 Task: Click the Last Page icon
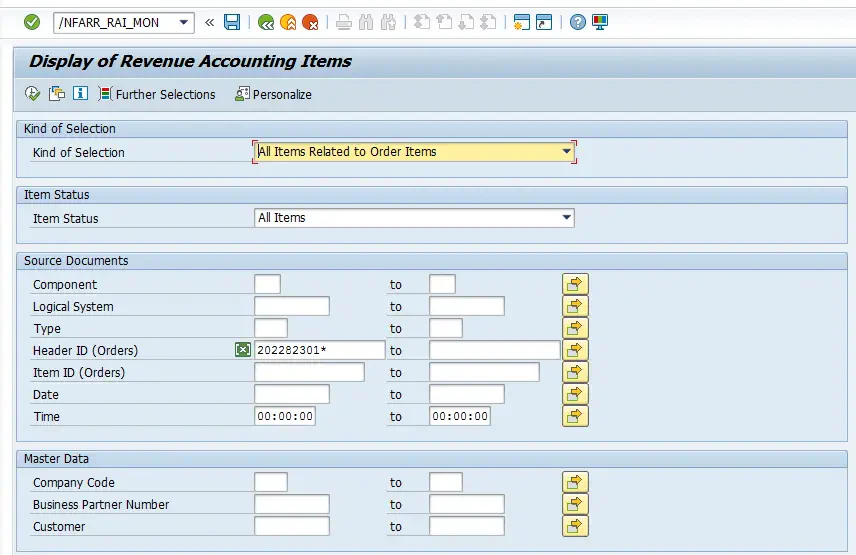point(488,22)
